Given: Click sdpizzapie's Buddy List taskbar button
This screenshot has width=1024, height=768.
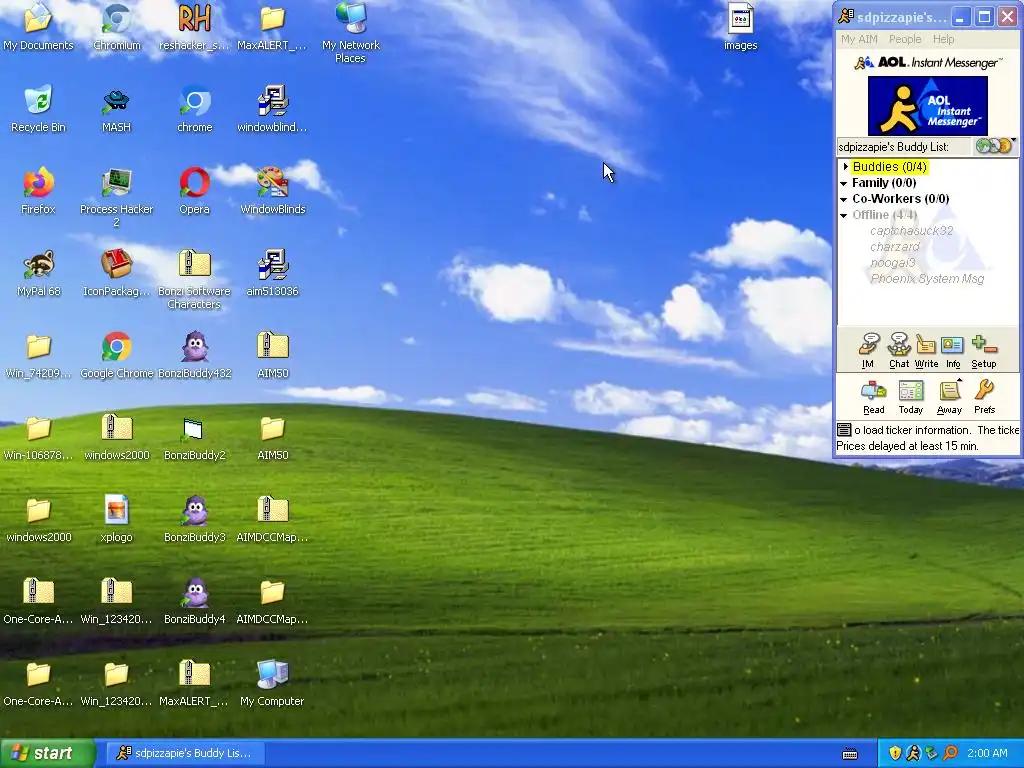Looking at the screenshot, I should (184, 753).
